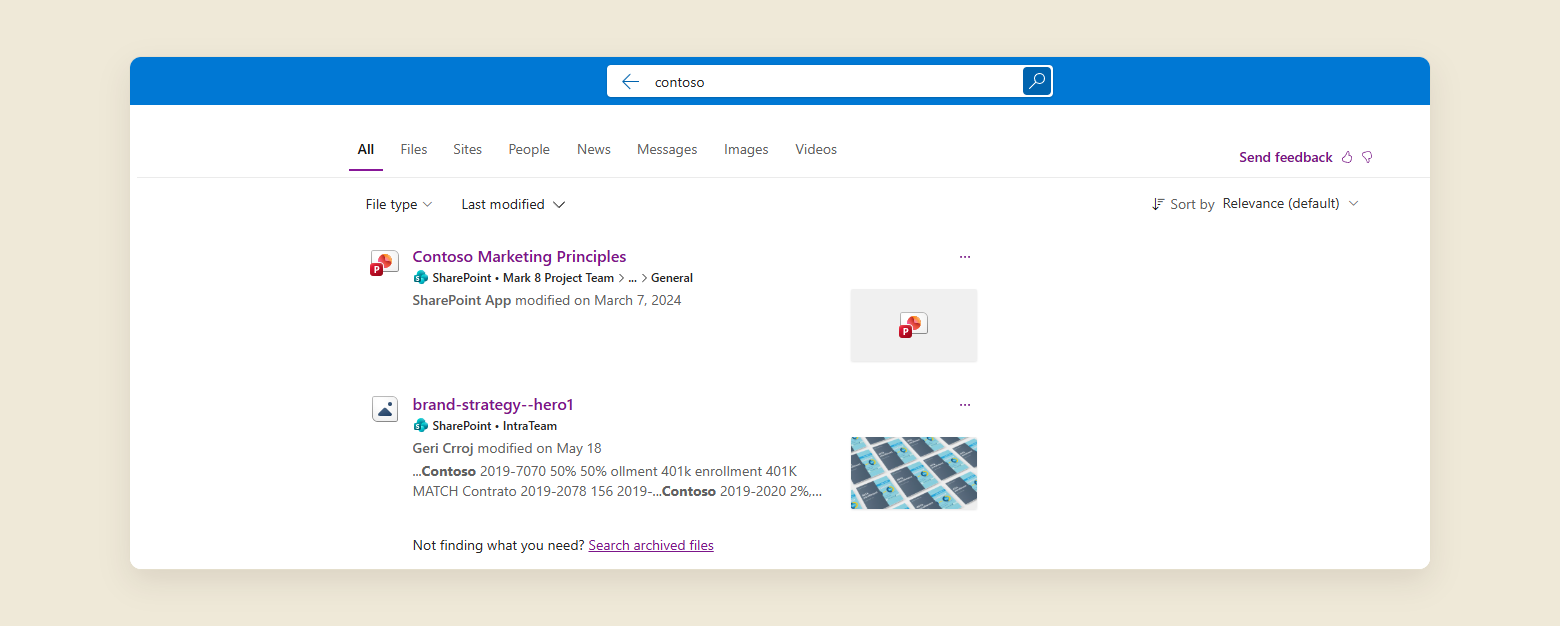Click the snippet text starting '...Contoso 2019-7070'

[617, 481]
